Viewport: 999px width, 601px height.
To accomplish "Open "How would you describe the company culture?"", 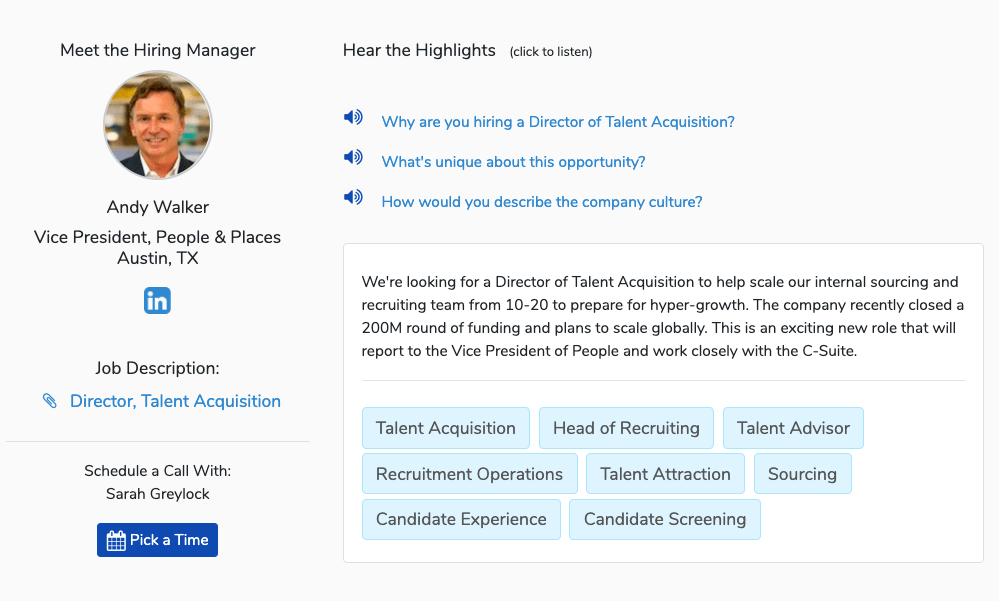I will tap(542, 202).
